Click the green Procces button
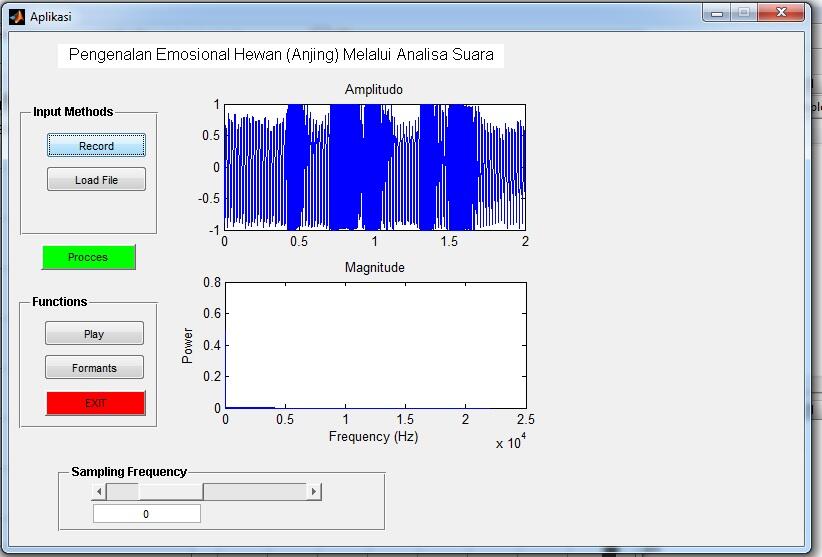The height and width of the screenshot is (557, 822). [88, 257]
